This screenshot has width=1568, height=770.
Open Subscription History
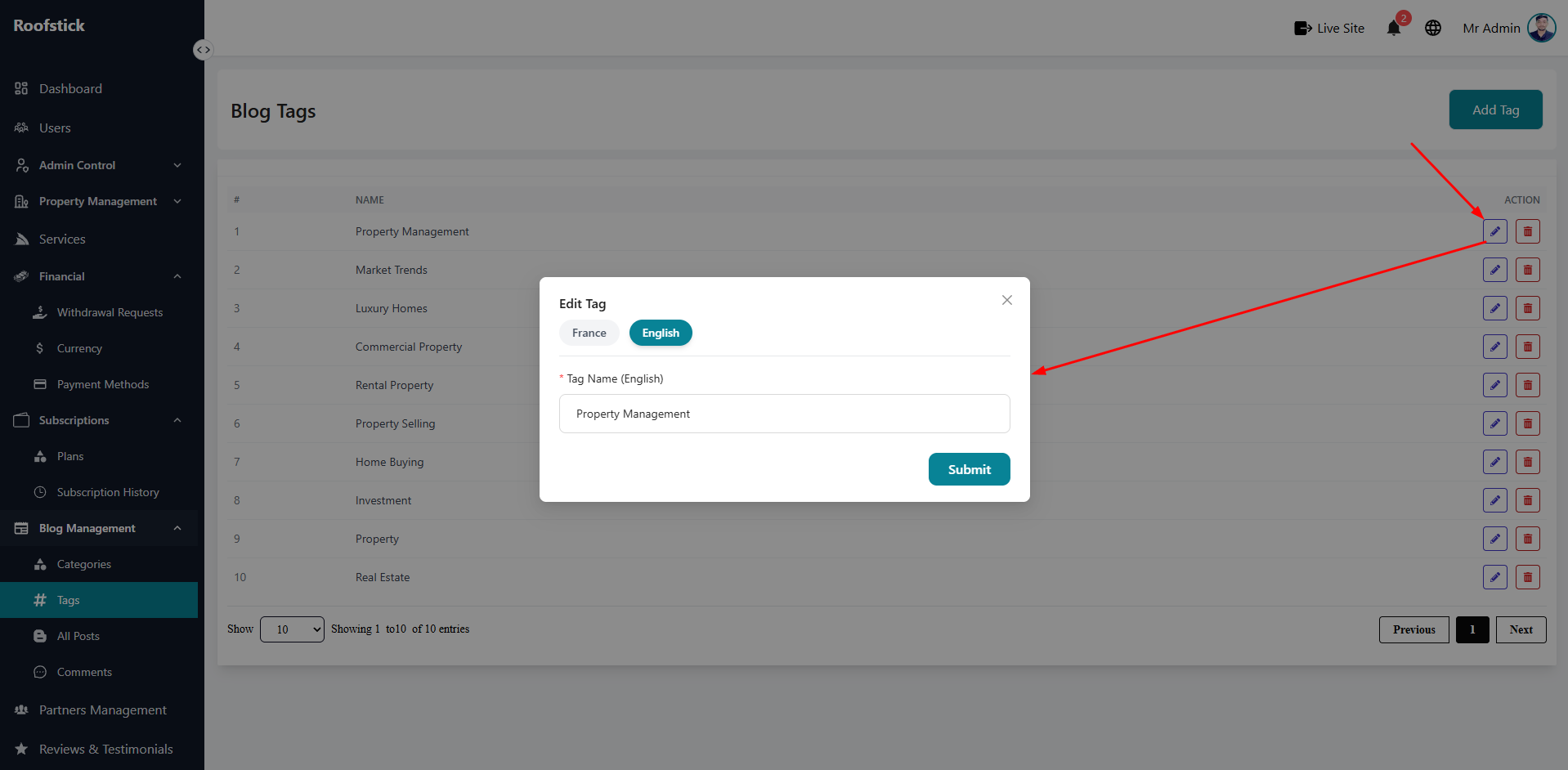tap(99, 492)
